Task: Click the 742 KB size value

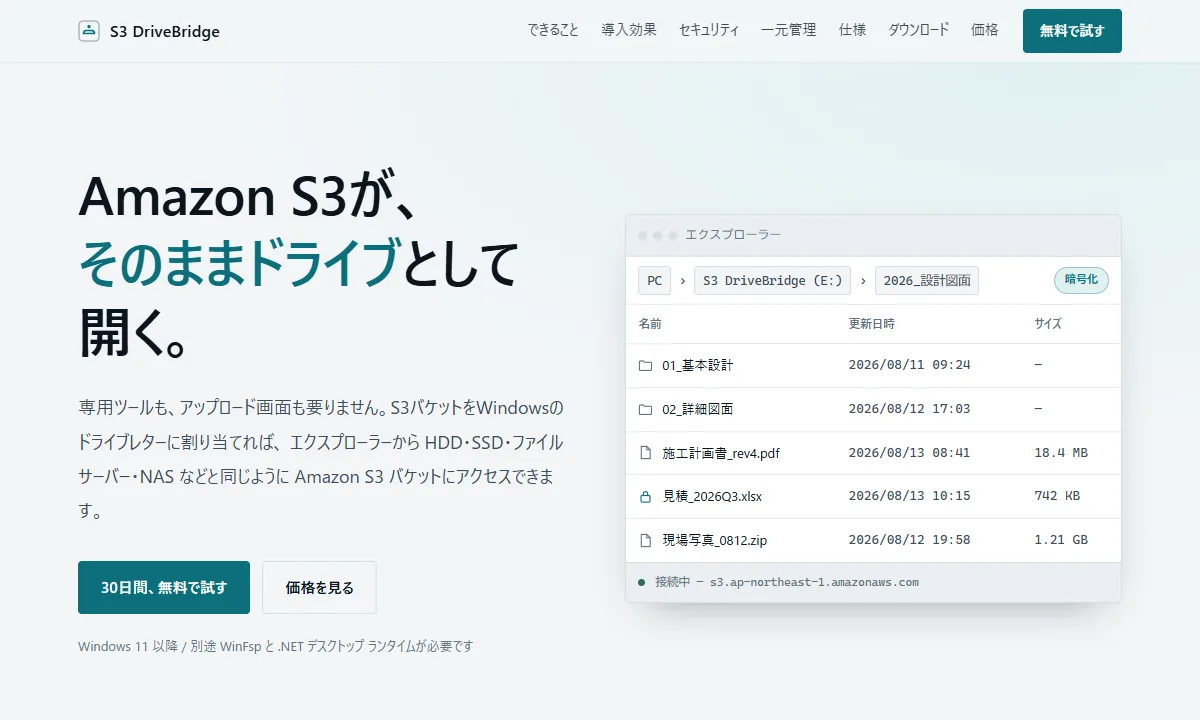Action: (1057, 496)
